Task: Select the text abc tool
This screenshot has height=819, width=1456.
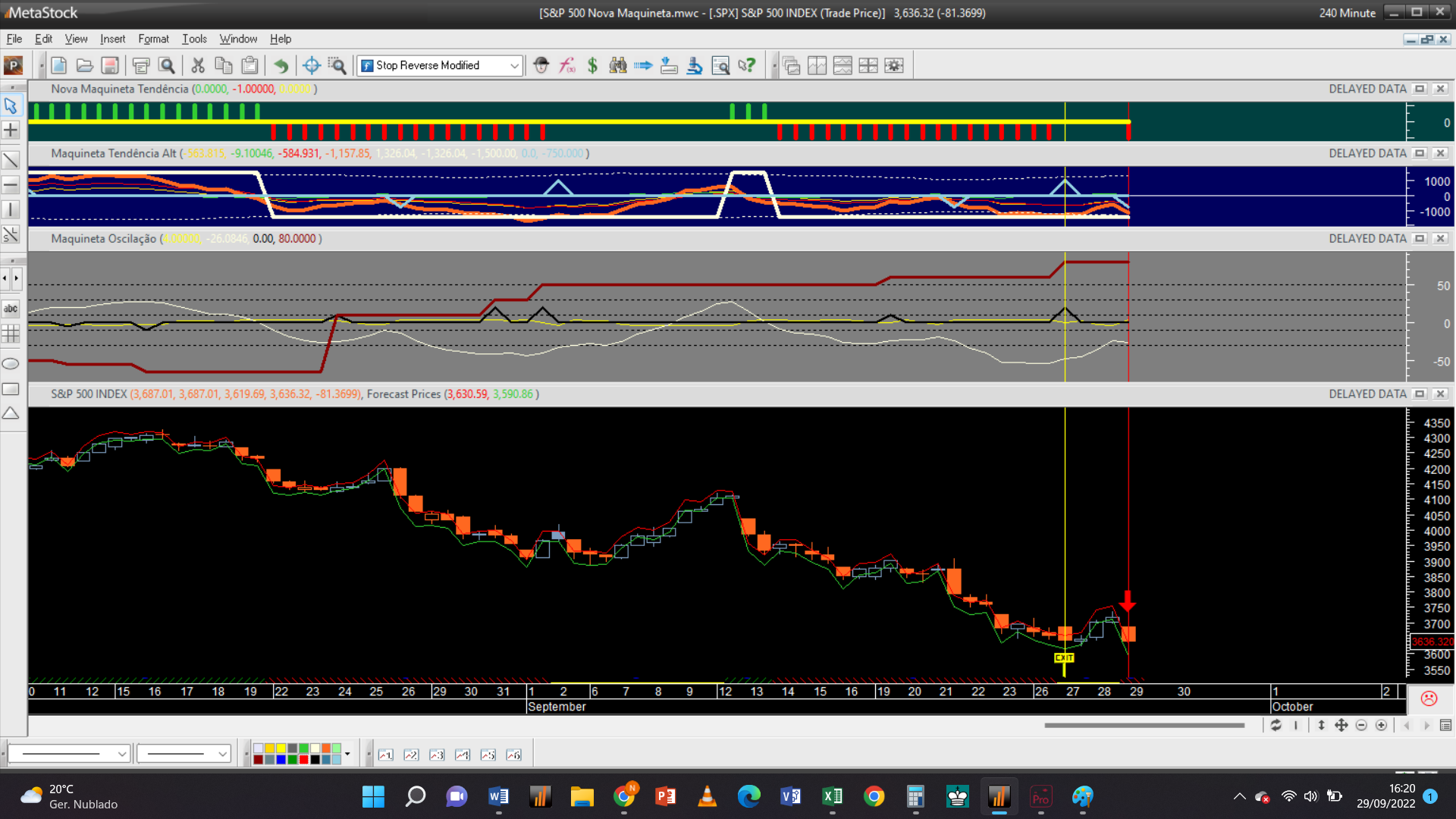Action: (x=11, y=309)
